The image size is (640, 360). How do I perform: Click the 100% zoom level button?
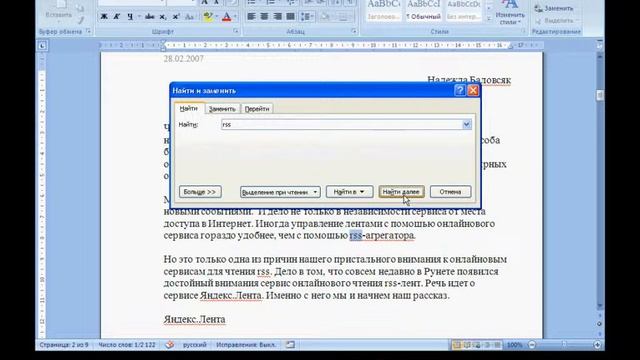coord(514,345)
